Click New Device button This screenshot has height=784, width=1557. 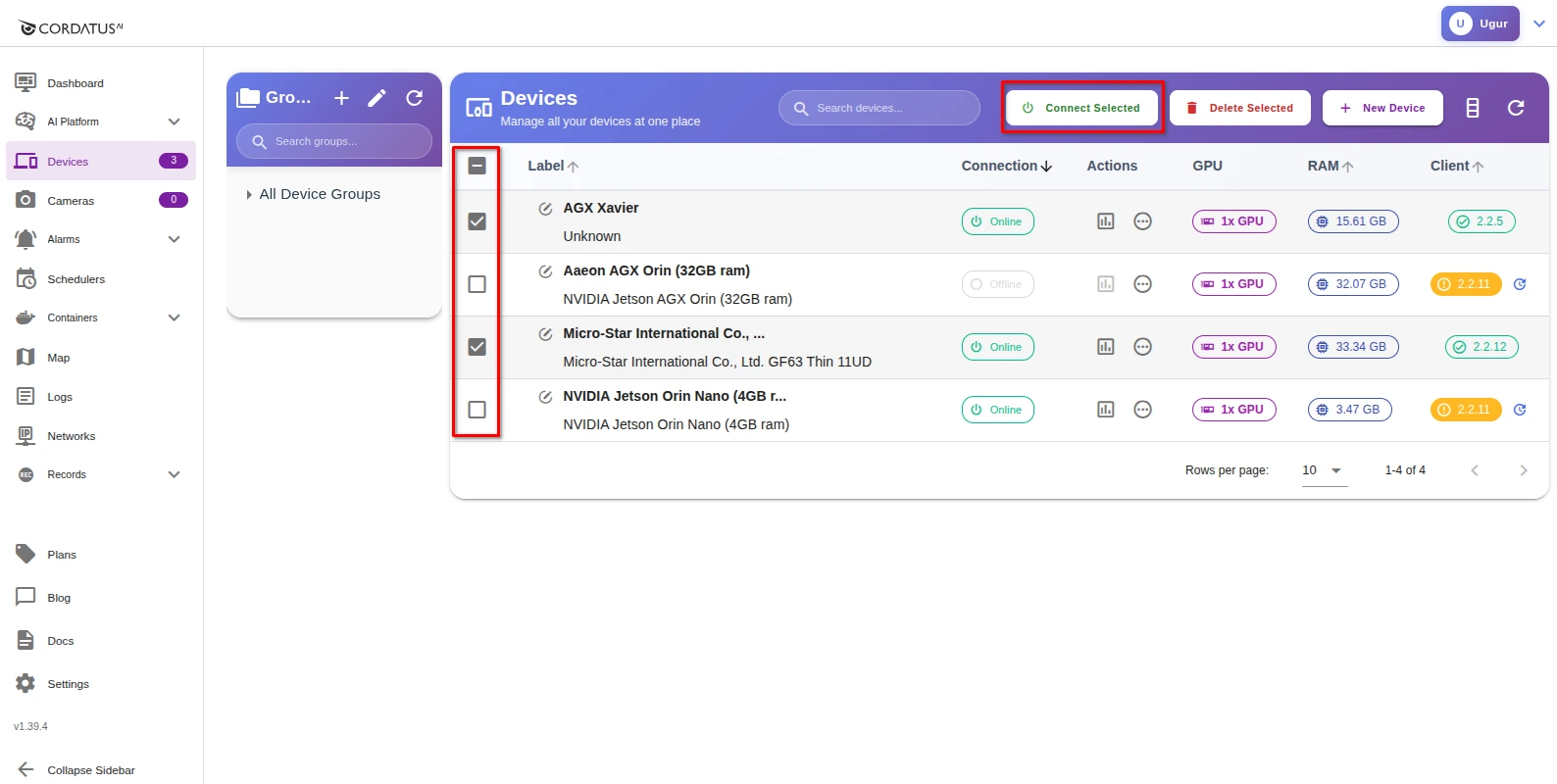click(1382, 108)
